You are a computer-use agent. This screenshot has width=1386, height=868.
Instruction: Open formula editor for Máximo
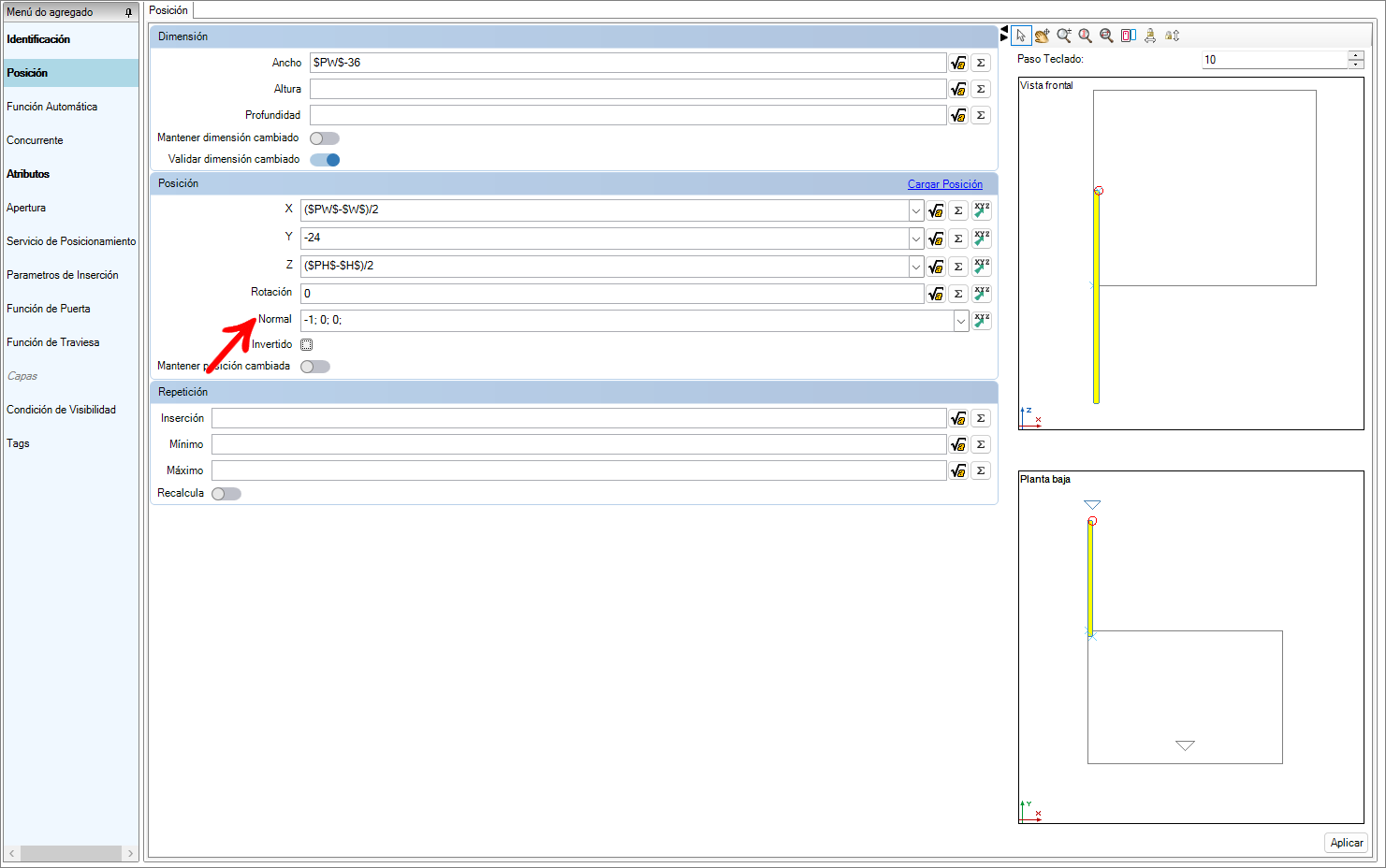(x=958, y=470)
